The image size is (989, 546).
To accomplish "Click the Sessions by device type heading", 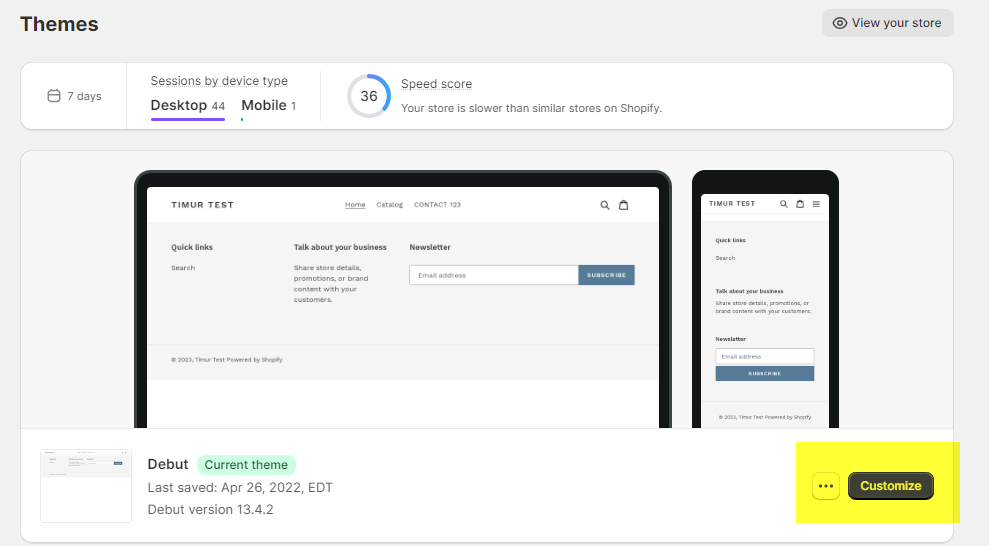I will (219, 81).
